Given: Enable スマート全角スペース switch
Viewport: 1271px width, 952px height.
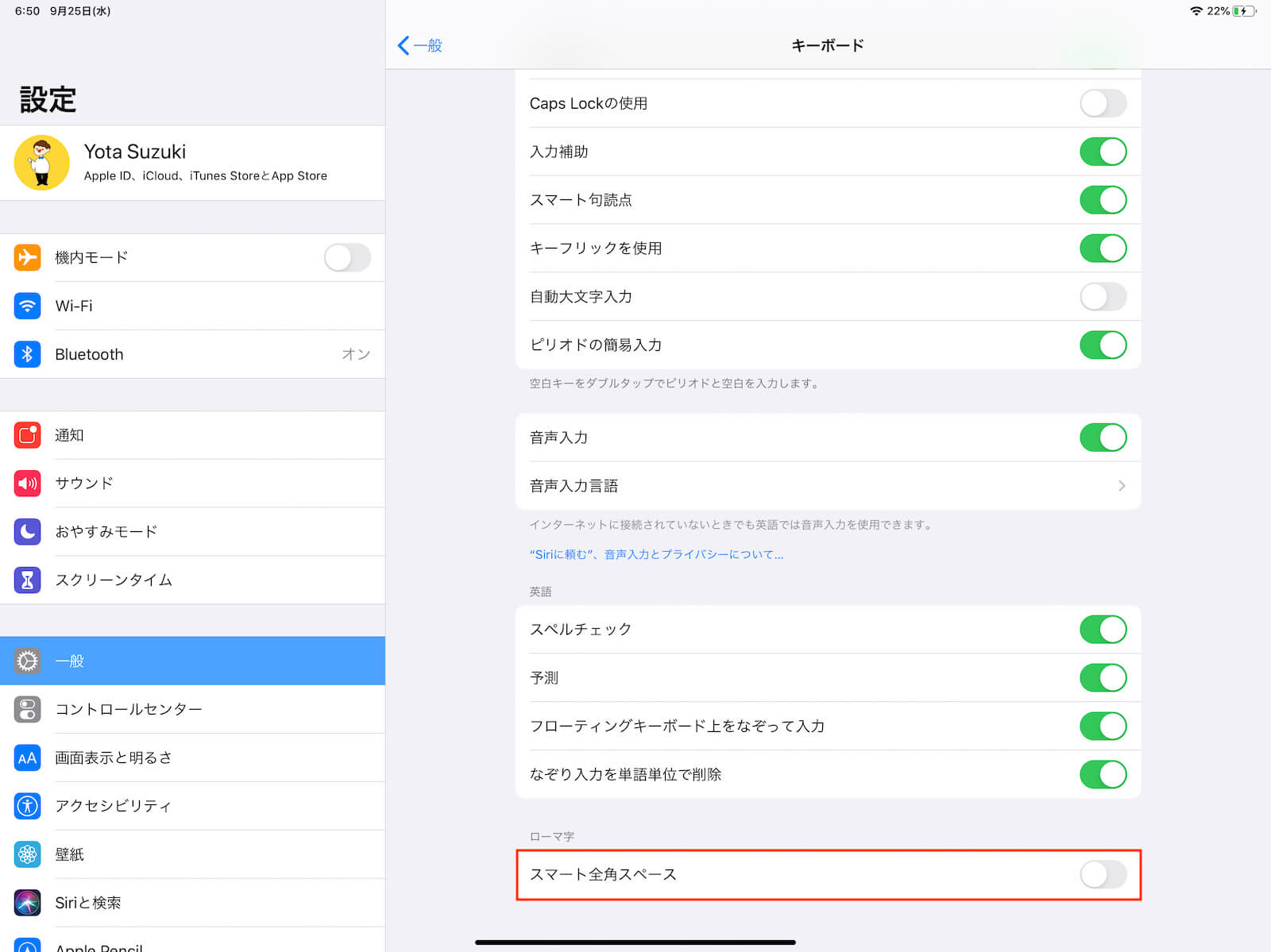Looking at the screenshot, I should click(1103, 875).
